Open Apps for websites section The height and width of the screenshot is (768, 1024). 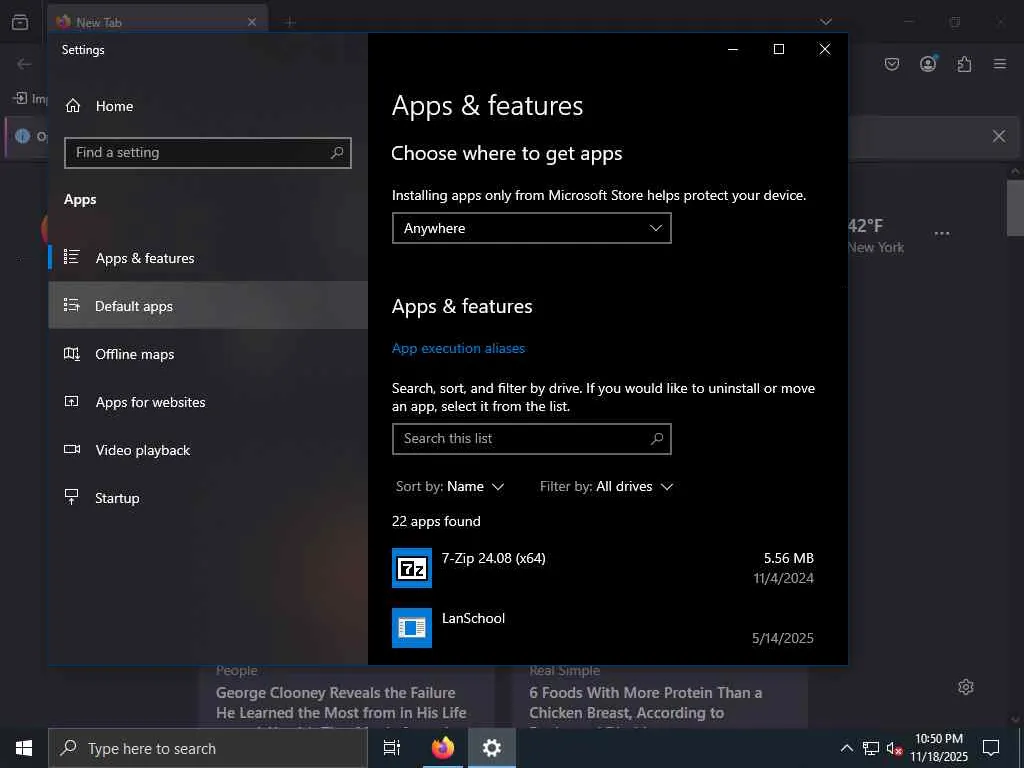click(x=208, y=402)
